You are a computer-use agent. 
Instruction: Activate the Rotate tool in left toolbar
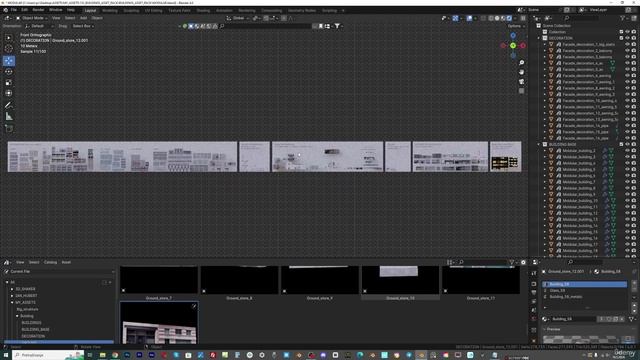click(9, 72)
